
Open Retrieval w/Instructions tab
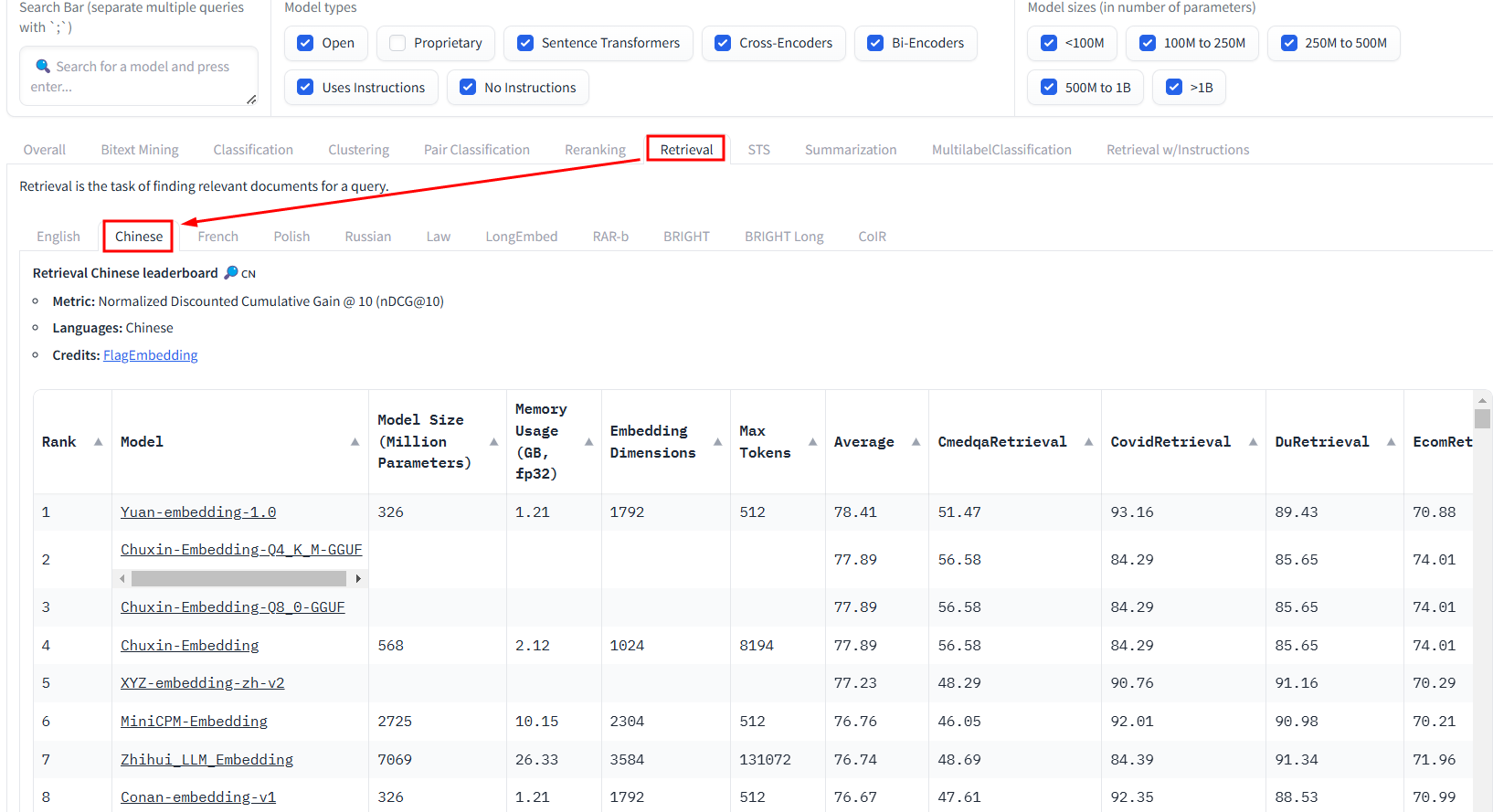[x=1178, y=150]
